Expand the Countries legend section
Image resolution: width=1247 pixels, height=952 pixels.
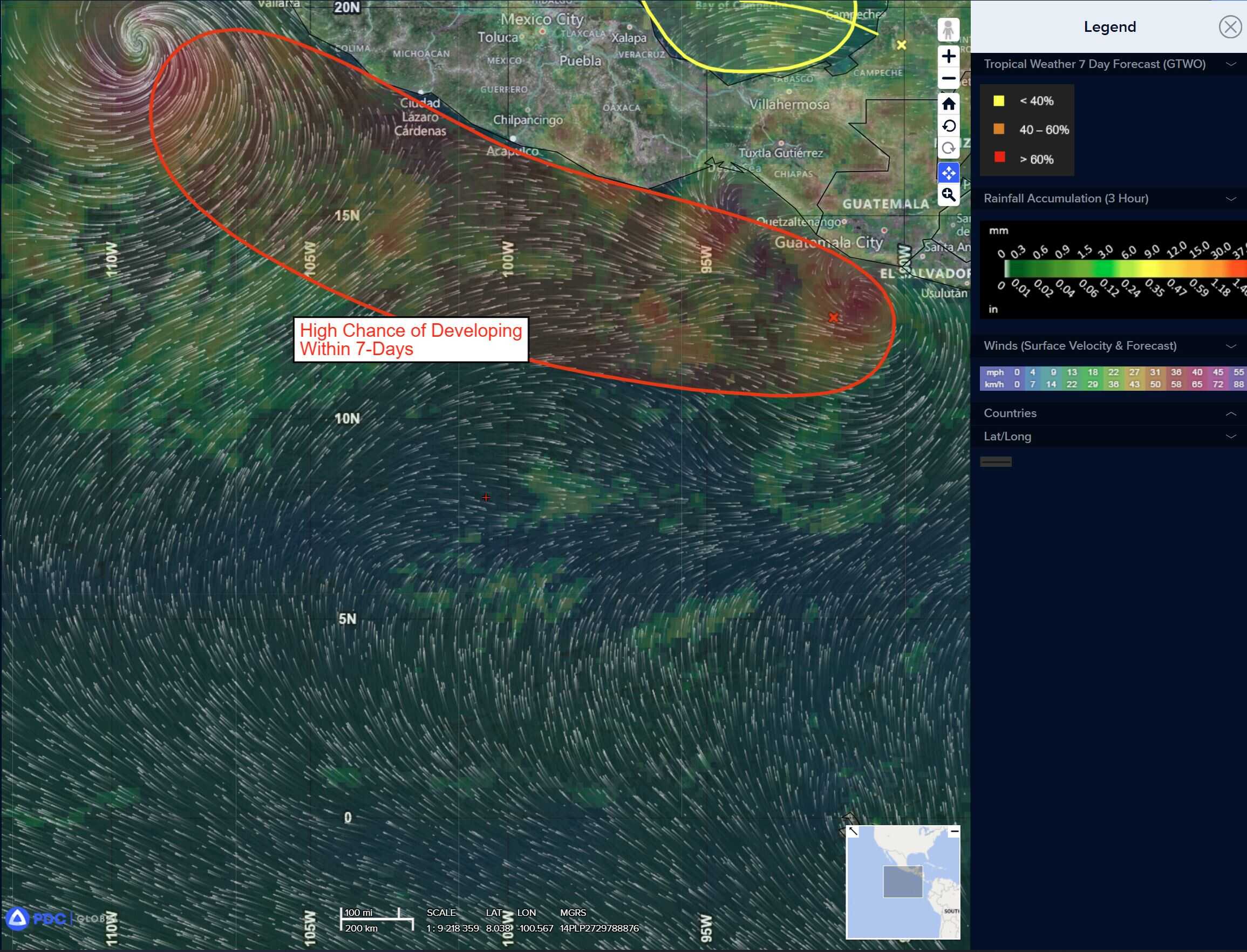coord(1231,413)
